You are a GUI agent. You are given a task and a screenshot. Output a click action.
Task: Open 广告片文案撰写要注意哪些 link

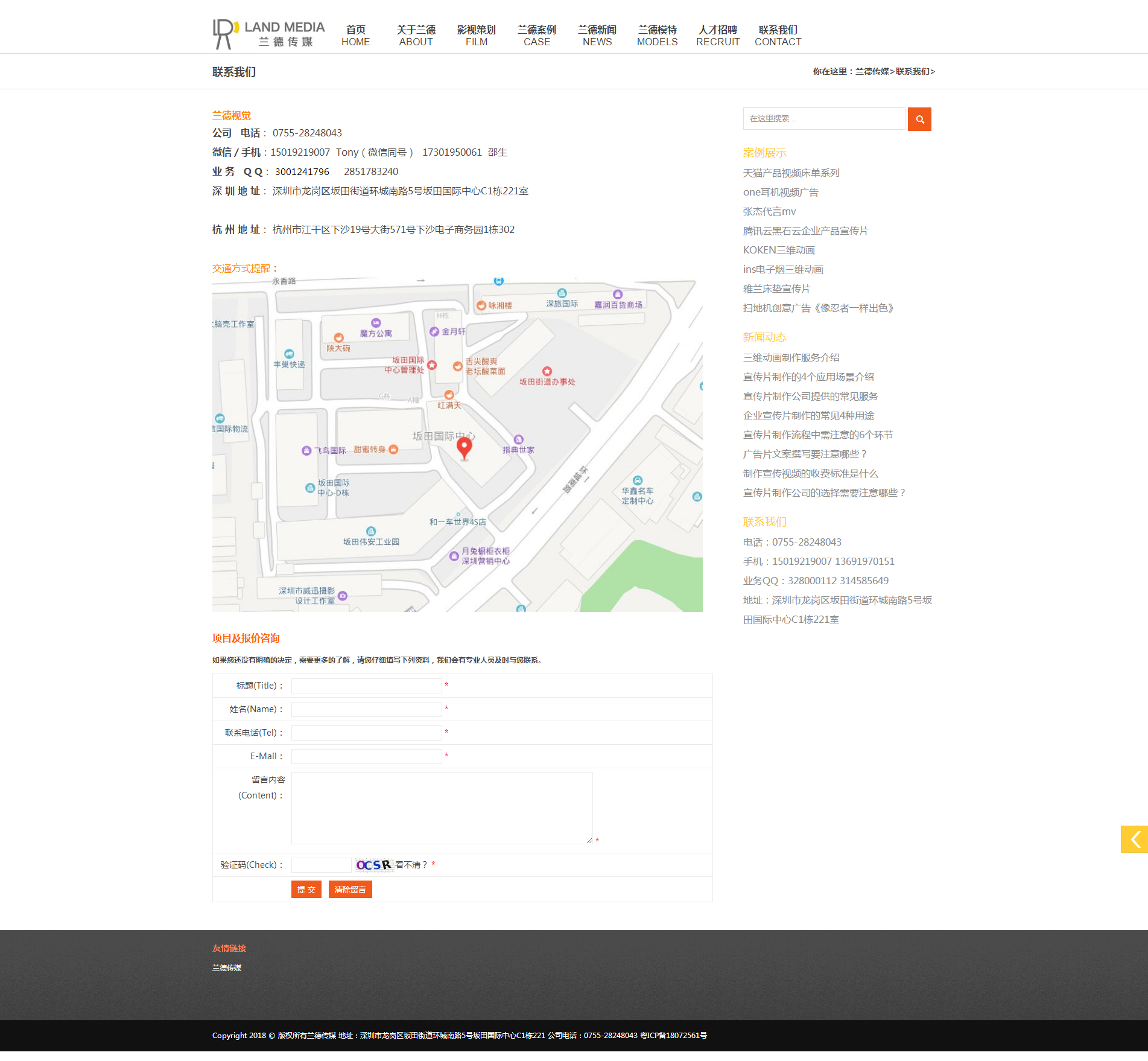[805, 454]
